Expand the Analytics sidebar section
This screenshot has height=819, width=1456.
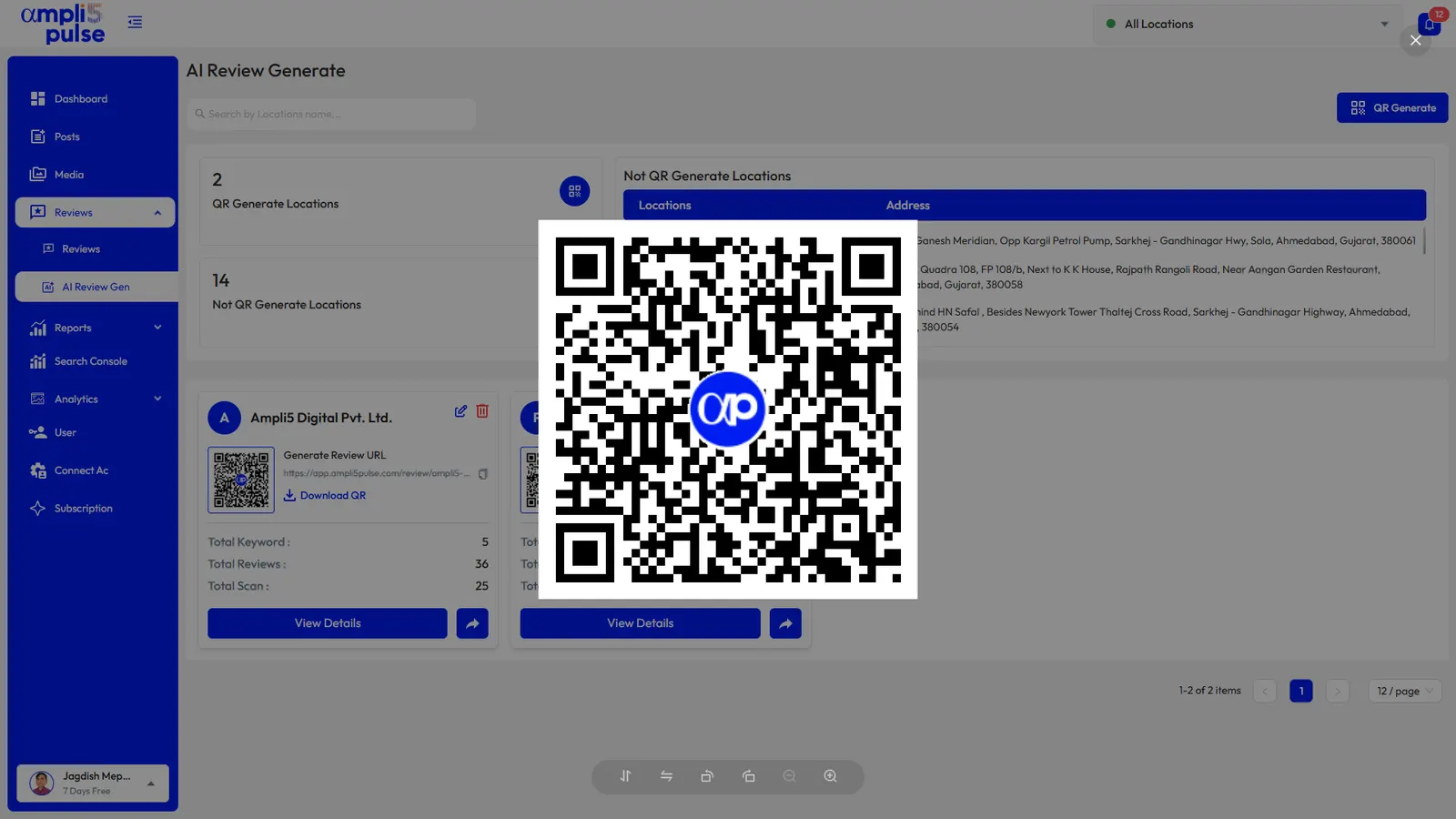point(95,399)
